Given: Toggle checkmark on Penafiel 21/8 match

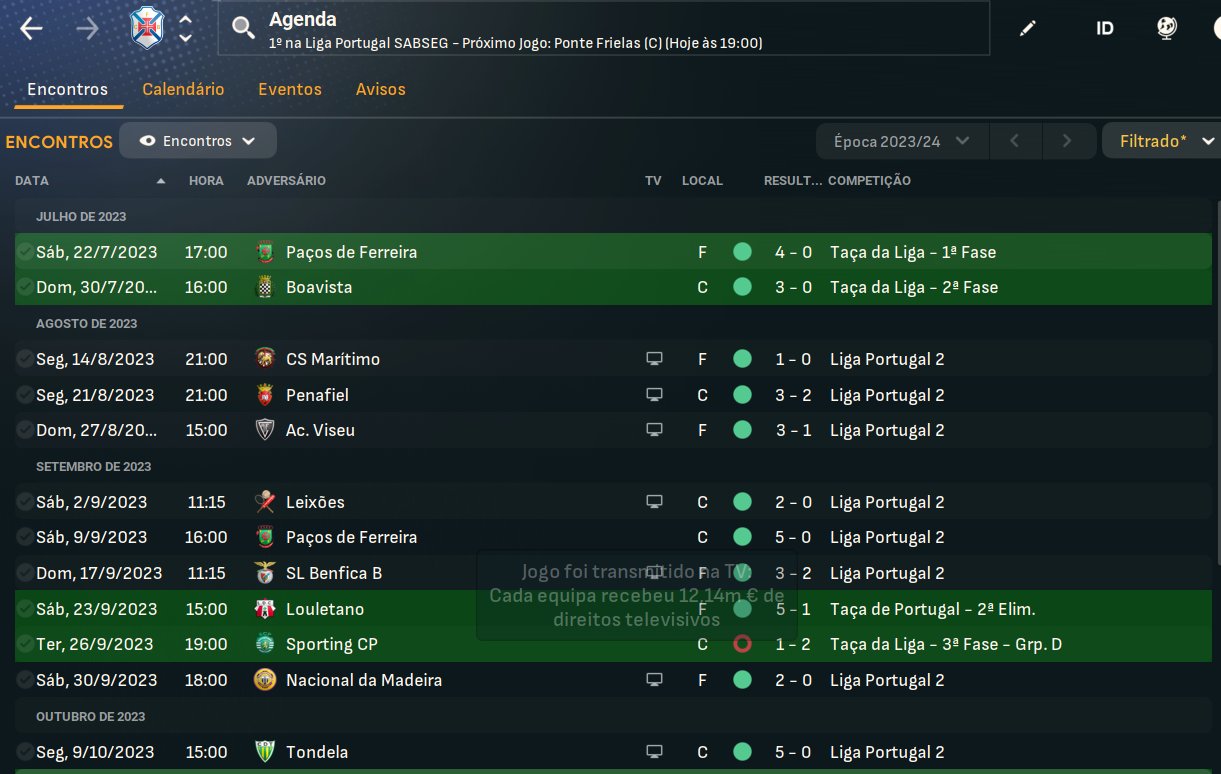Looking at the screenshot, I should [25, 395].
